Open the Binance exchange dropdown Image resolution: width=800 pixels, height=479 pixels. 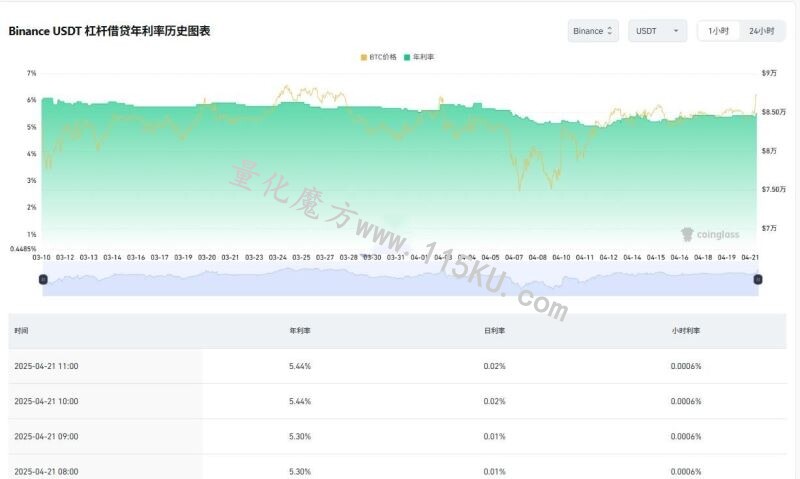pyautogui.click(x=593, y=31)
